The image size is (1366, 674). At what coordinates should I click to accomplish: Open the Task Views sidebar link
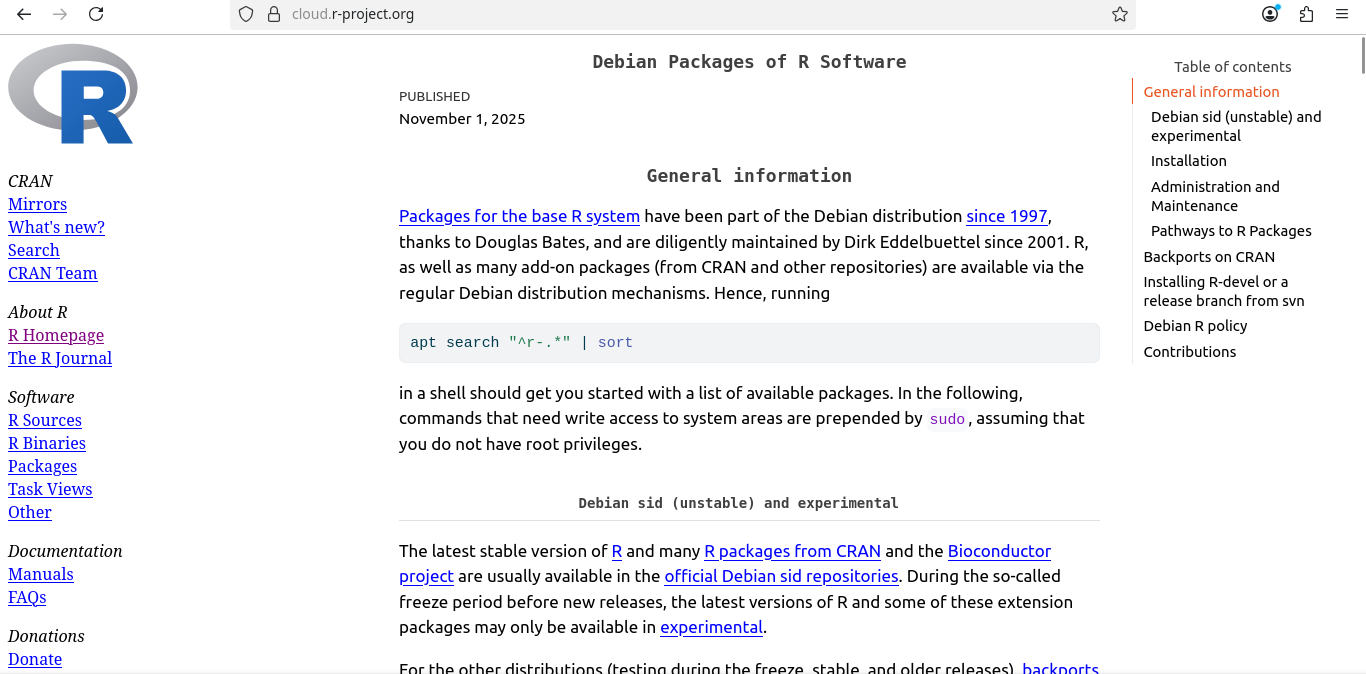(x=50, y=489)
